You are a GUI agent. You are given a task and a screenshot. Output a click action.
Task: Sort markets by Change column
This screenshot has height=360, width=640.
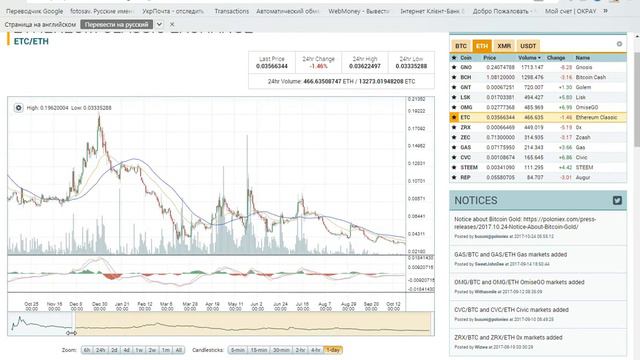(556, 58)
